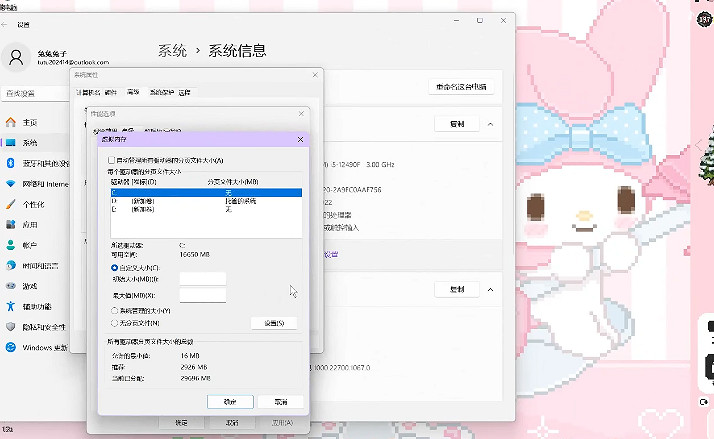Open 辅助功能 accessibility icon in sidebar
Image resolution: width=714 pixels, height=439 pixels.
click(x=10, y=306)
